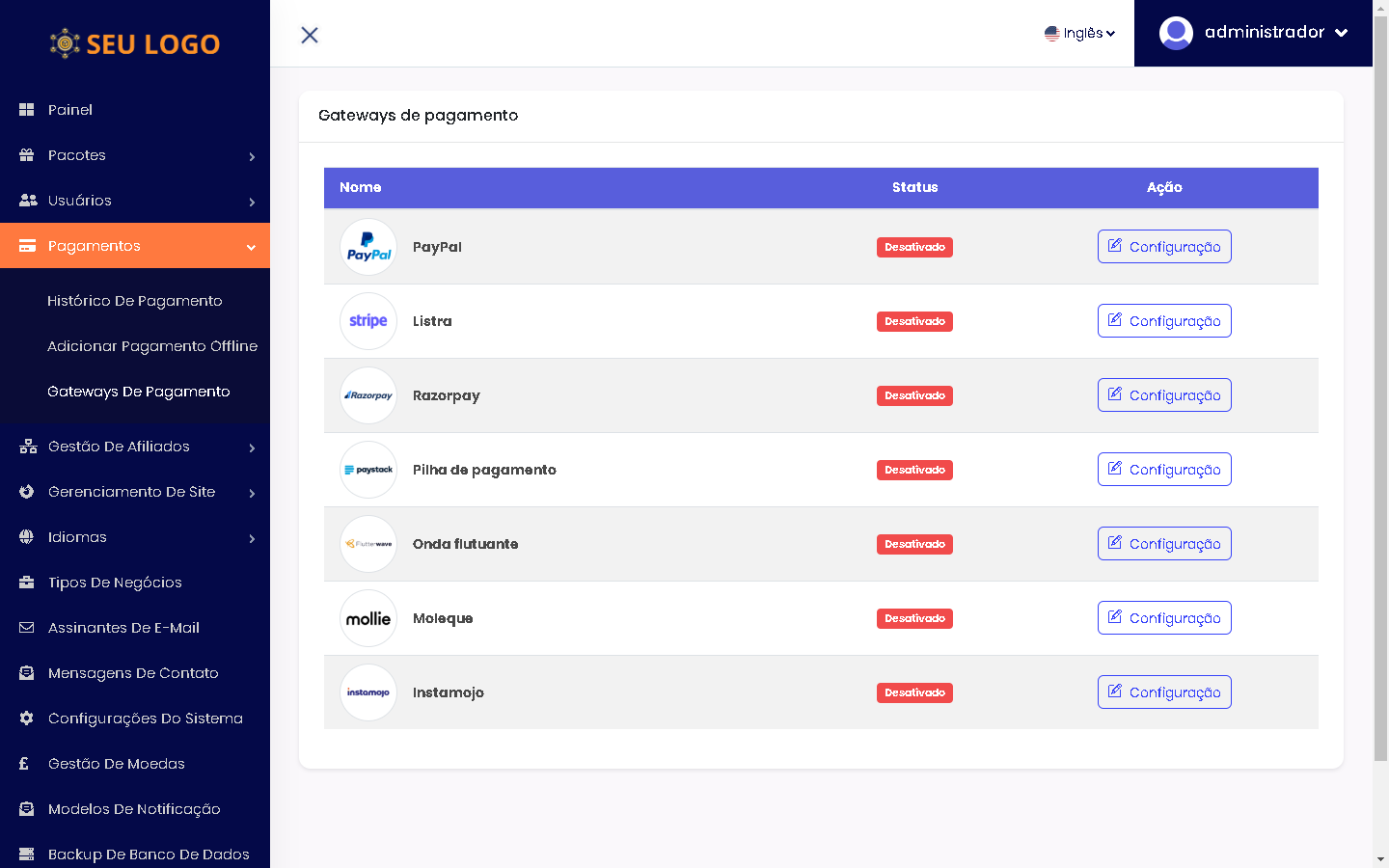Screen dimensions: 1389x868
Task: Open the Inglês language dropdown
Action: [1079, 34]
